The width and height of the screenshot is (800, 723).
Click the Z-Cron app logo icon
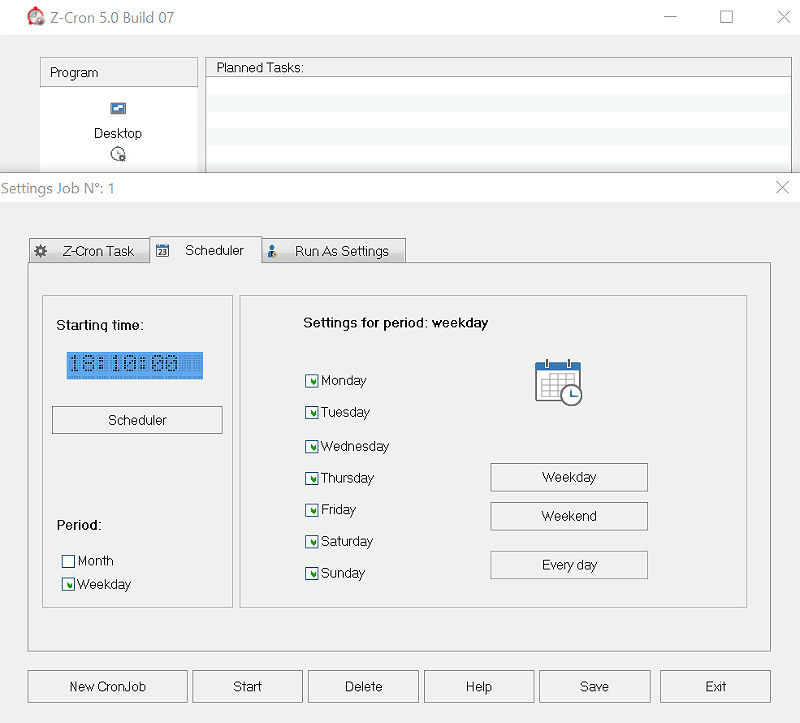[35, 16]
